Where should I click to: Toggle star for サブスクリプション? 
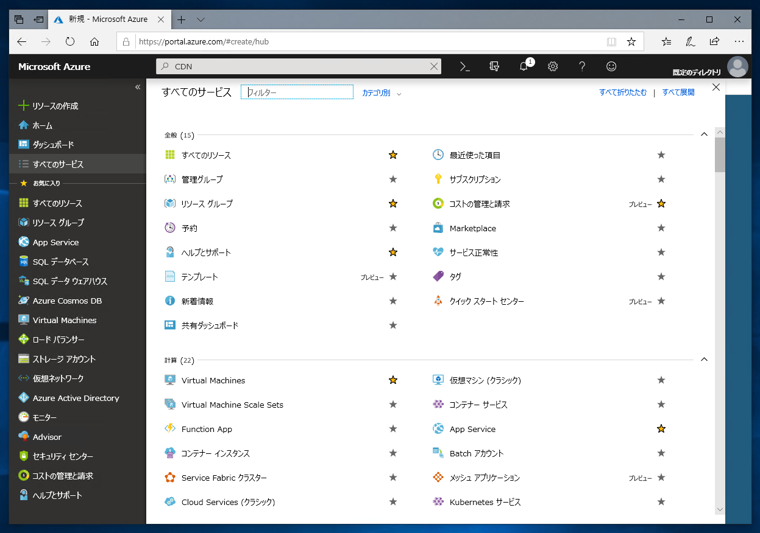click(x=661, y=179)
